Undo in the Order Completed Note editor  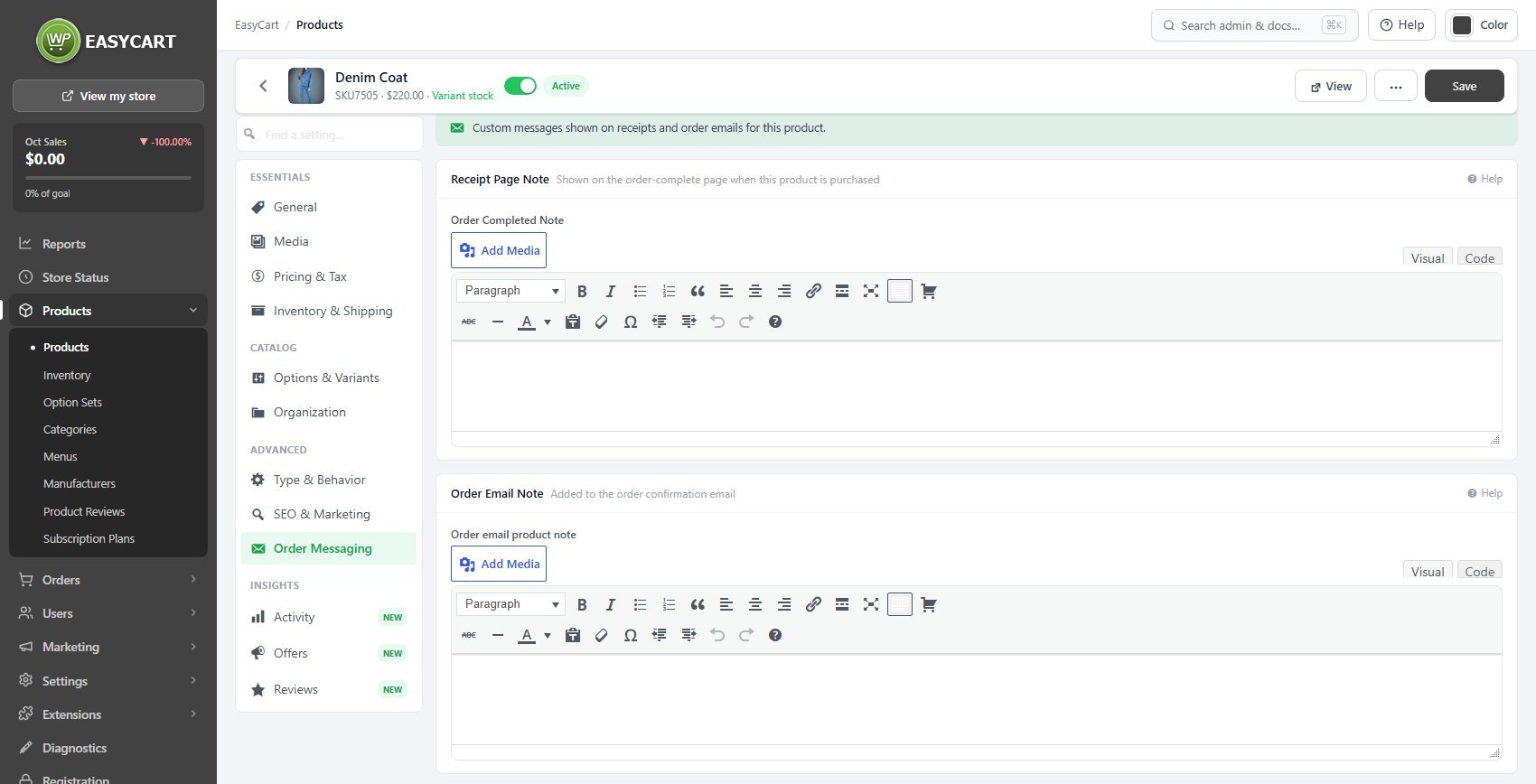pyautogui.click(x=717, y=322)
